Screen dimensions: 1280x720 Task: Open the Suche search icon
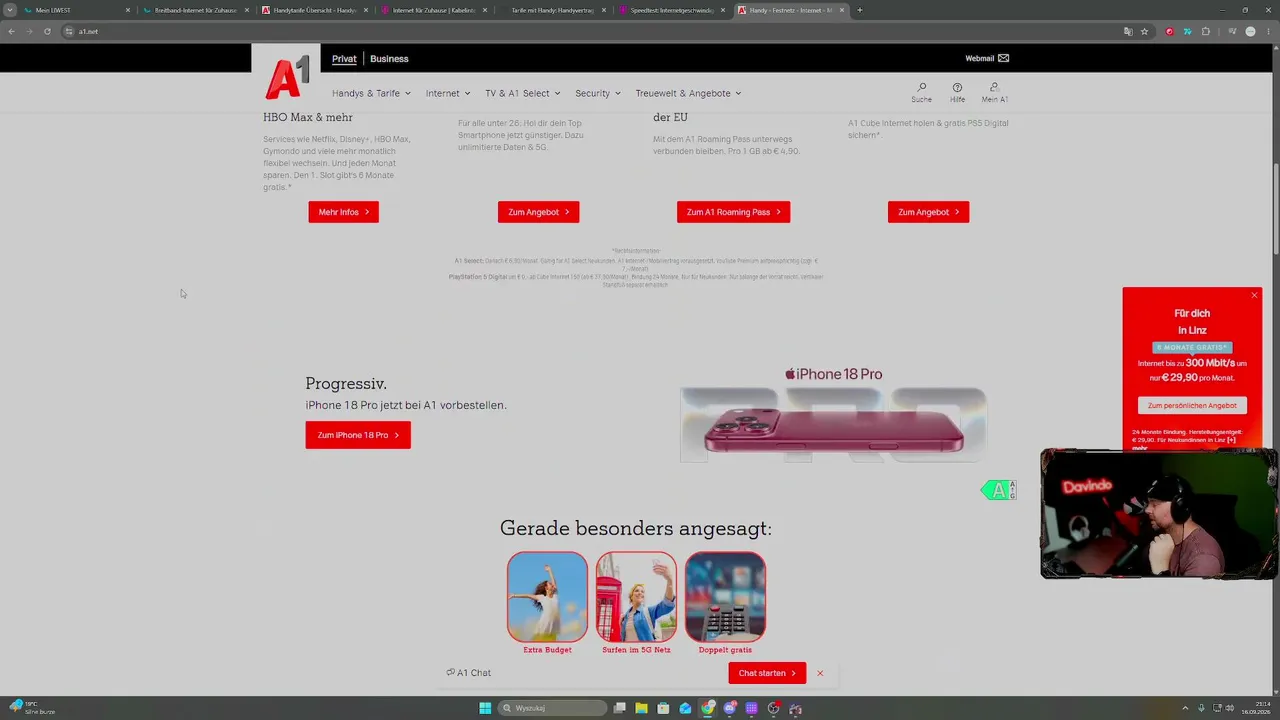[921, 92]
